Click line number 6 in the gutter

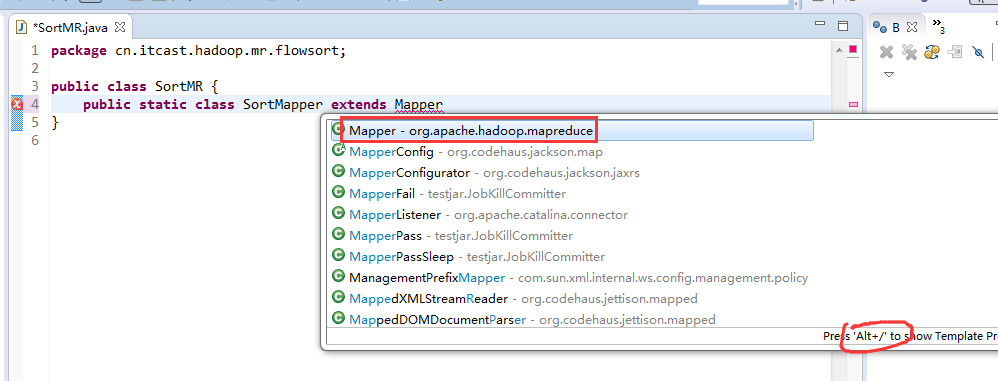[x=34, y=140]
